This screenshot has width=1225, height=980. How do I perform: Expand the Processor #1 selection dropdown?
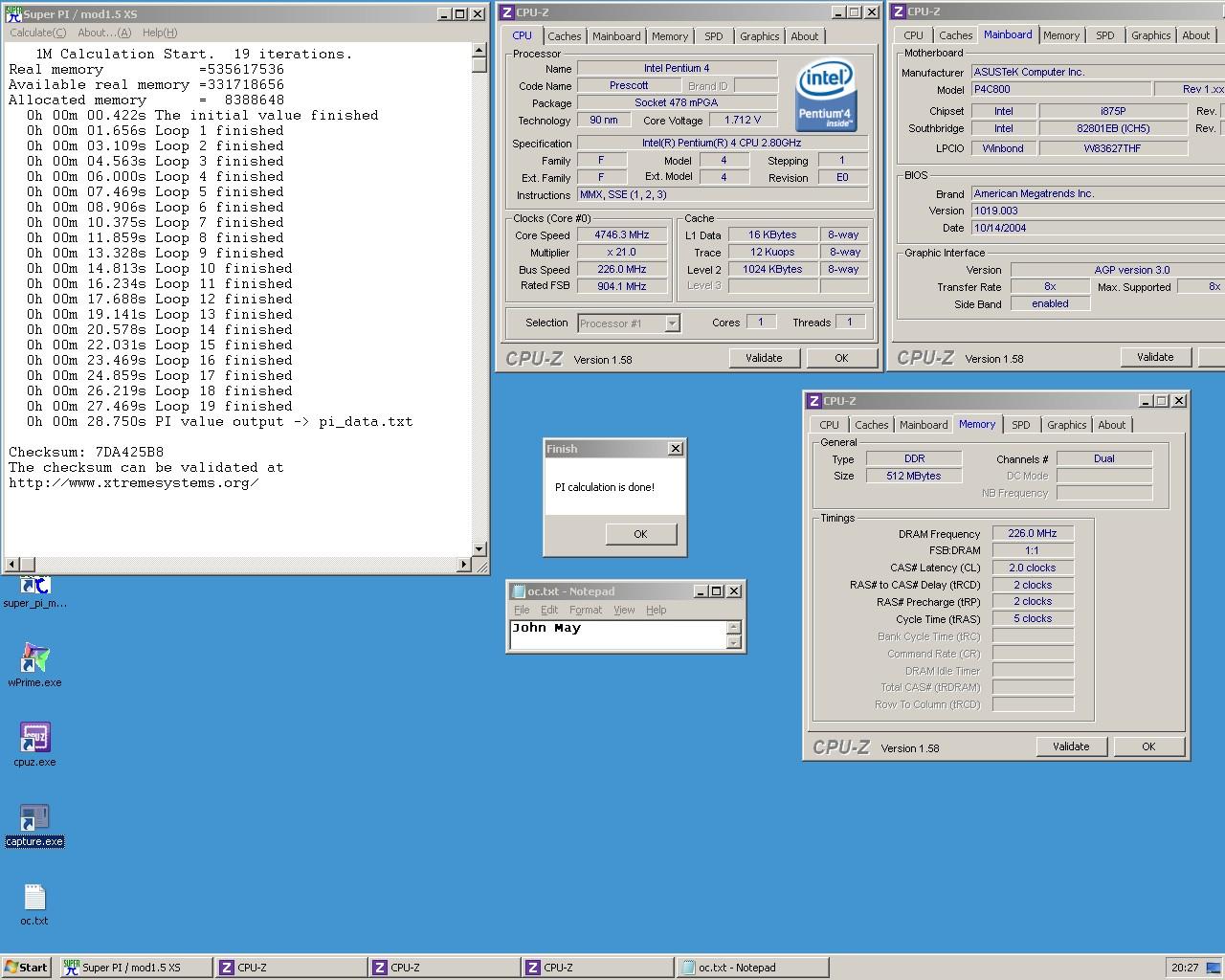point(672,323)
